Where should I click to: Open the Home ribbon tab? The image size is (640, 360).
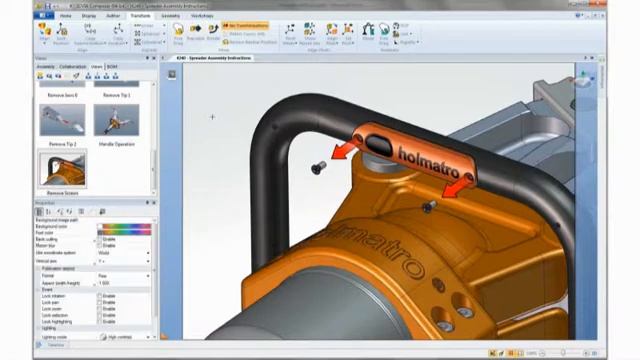pos(65,16)
